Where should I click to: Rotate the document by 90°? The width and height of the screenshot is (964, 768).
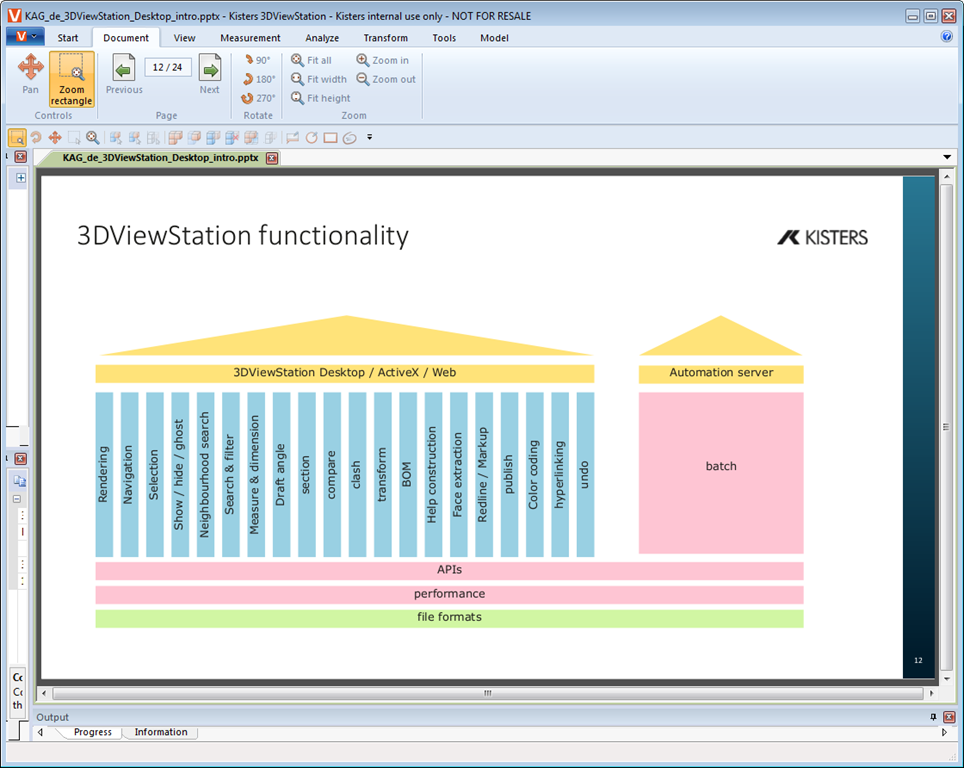click(257, 60)
